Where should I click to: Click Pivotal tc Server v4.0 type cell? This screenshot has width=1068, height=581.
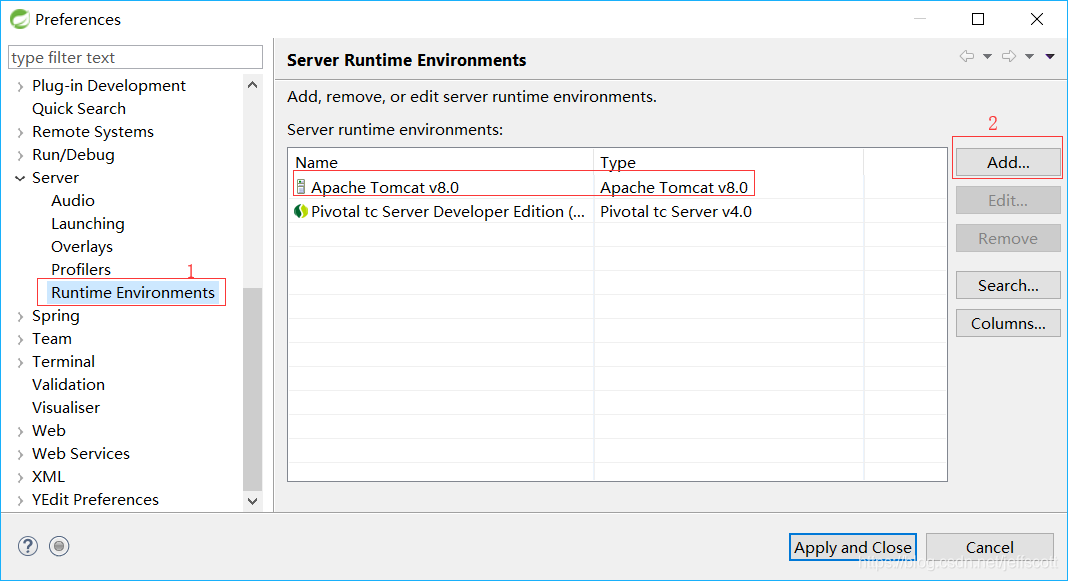[676, 212]
